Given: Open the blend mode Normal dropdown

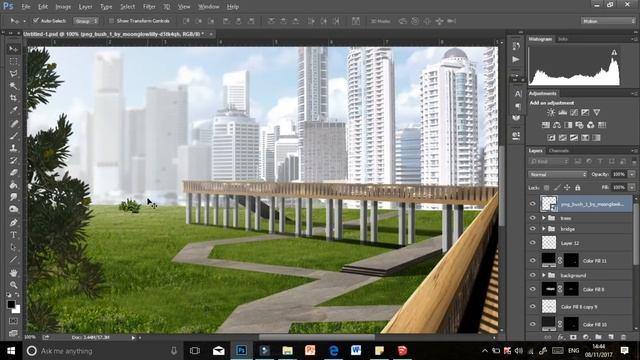Looking at the screenshot, I should (x=558, y=174).
